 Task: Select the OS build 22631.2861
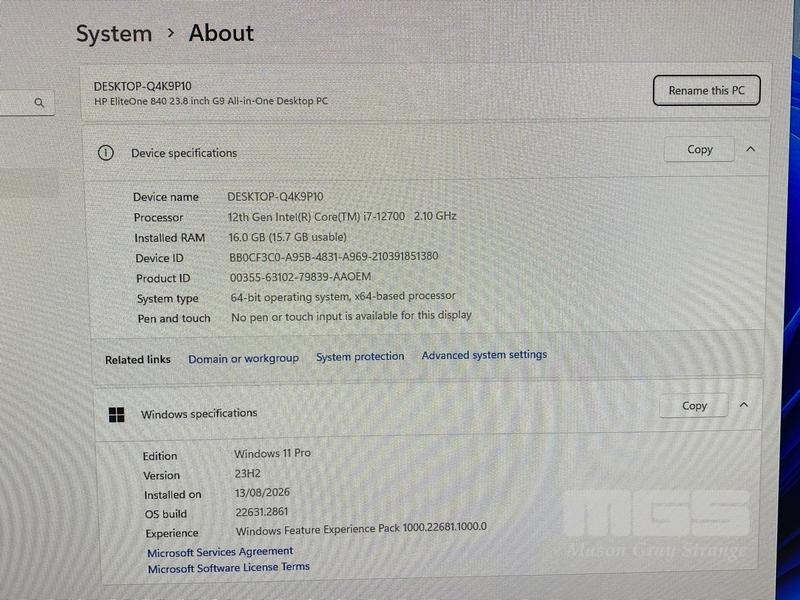pos(262,512)
